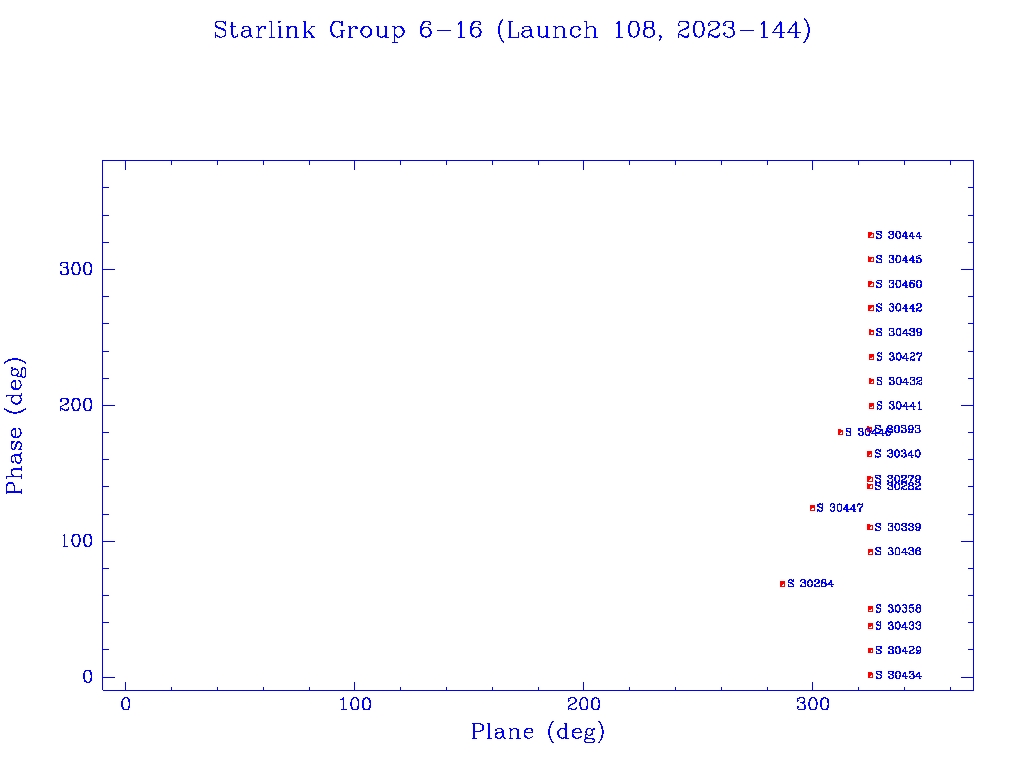Click the satellite label 'S 30339'
The height and width of the screenshot is (768, 1024).
897,527
